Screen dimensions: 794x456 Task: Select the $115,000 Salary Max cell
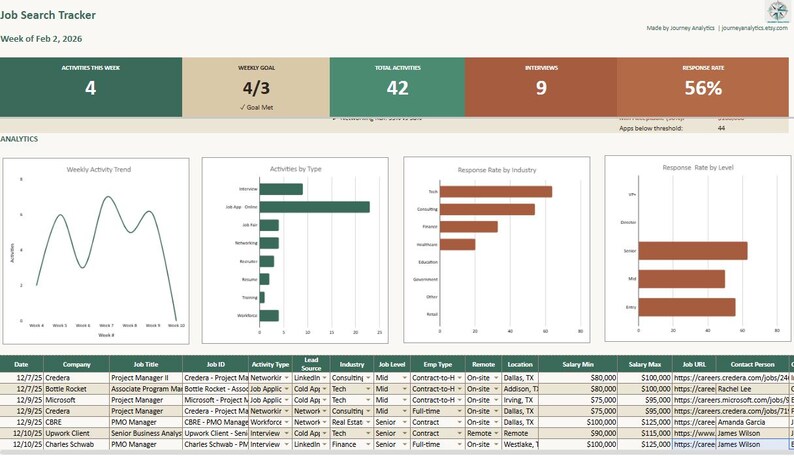(x=645, y=434)
